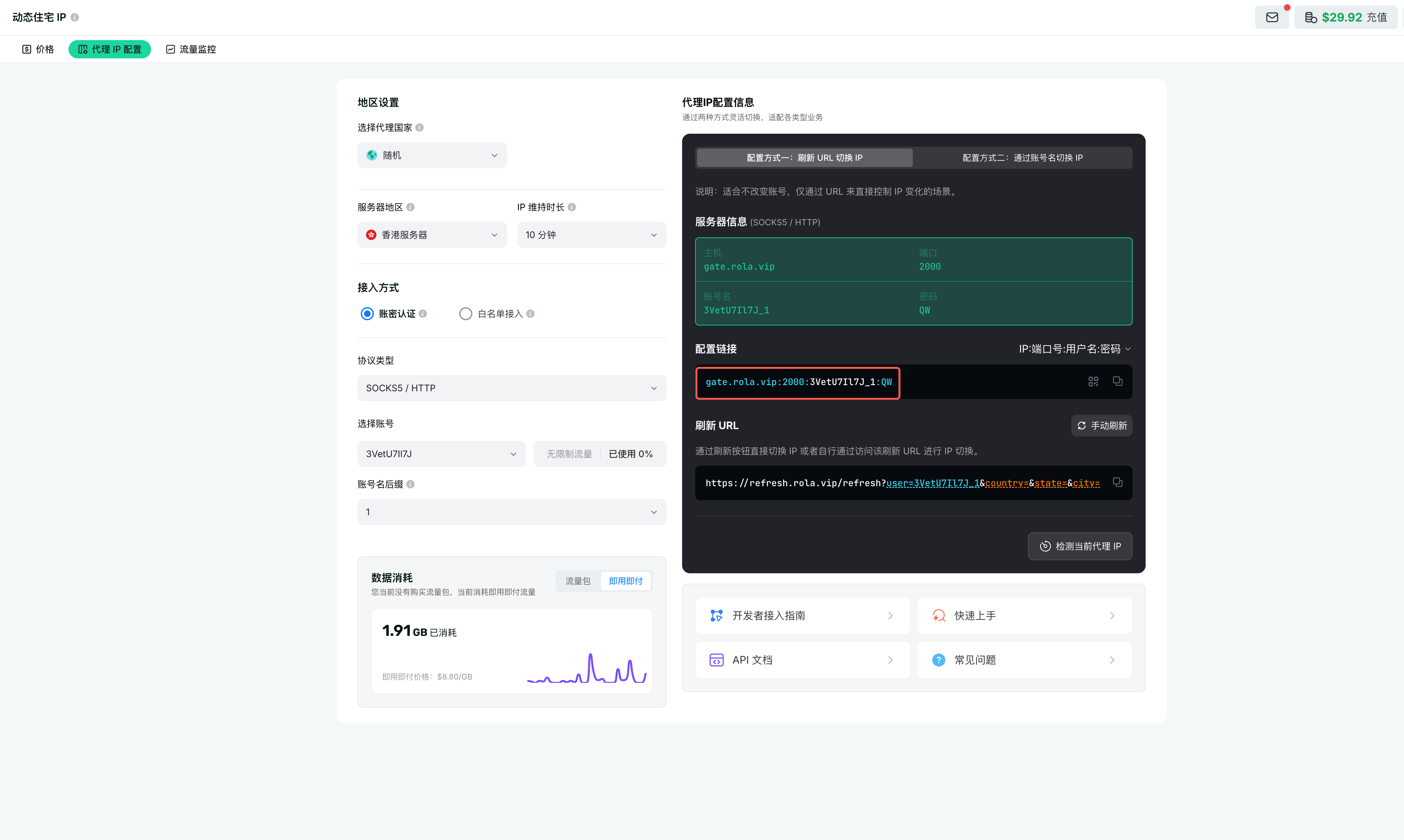Open the mail notifications icon
Image resolution: width=1404 pixels, height=840 pixels.
(1272, 18)
